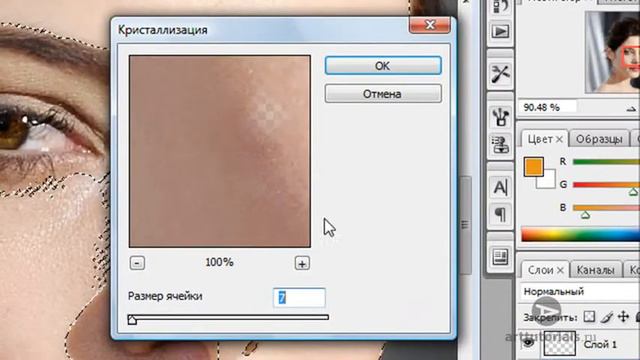Click the R channel color slider
Image resolution: width=640 pixels, height=360 pixels.
tap(606, 162)
